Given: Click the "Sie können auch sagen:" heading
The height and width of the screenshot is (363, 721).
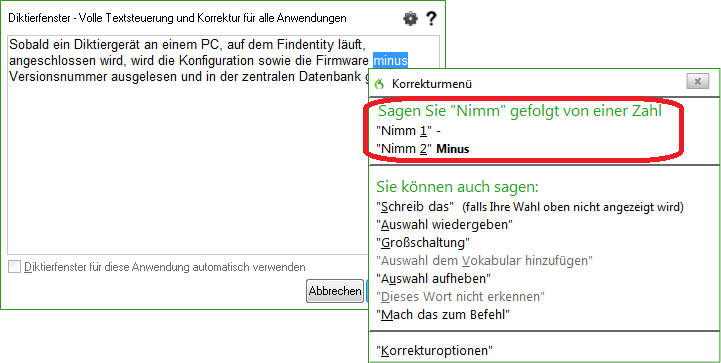Looking at the screenshot, I should (x=458, y=187).
